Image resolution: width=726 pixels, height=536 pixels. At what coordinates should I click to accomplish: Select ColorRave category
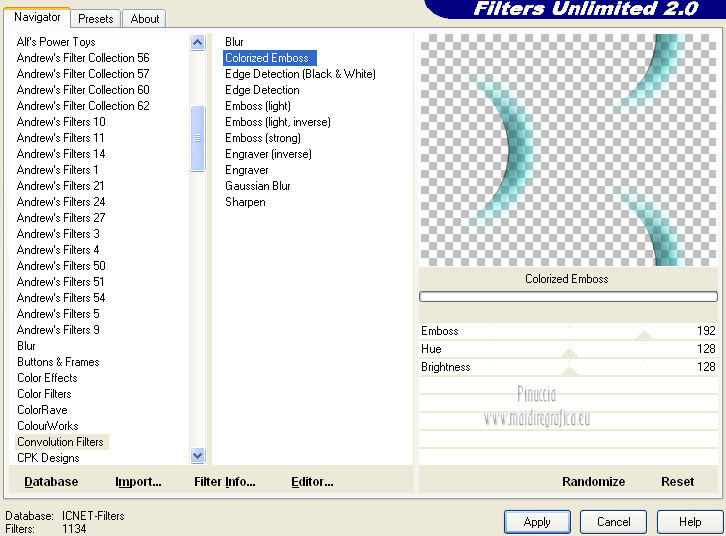(x=42, y=410)
